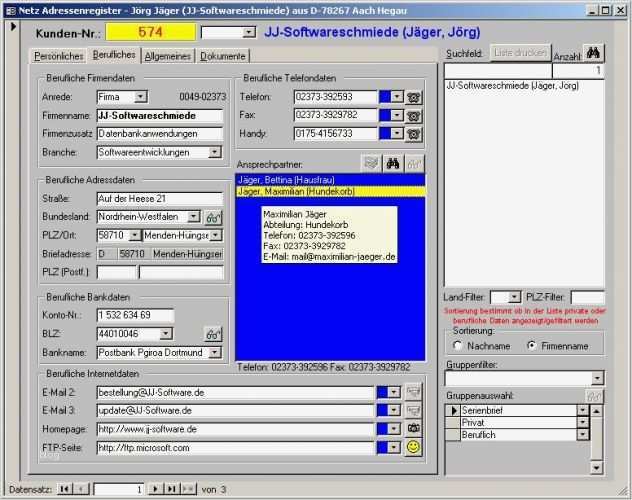Open the Serienbrief group row dropdown

582,411
